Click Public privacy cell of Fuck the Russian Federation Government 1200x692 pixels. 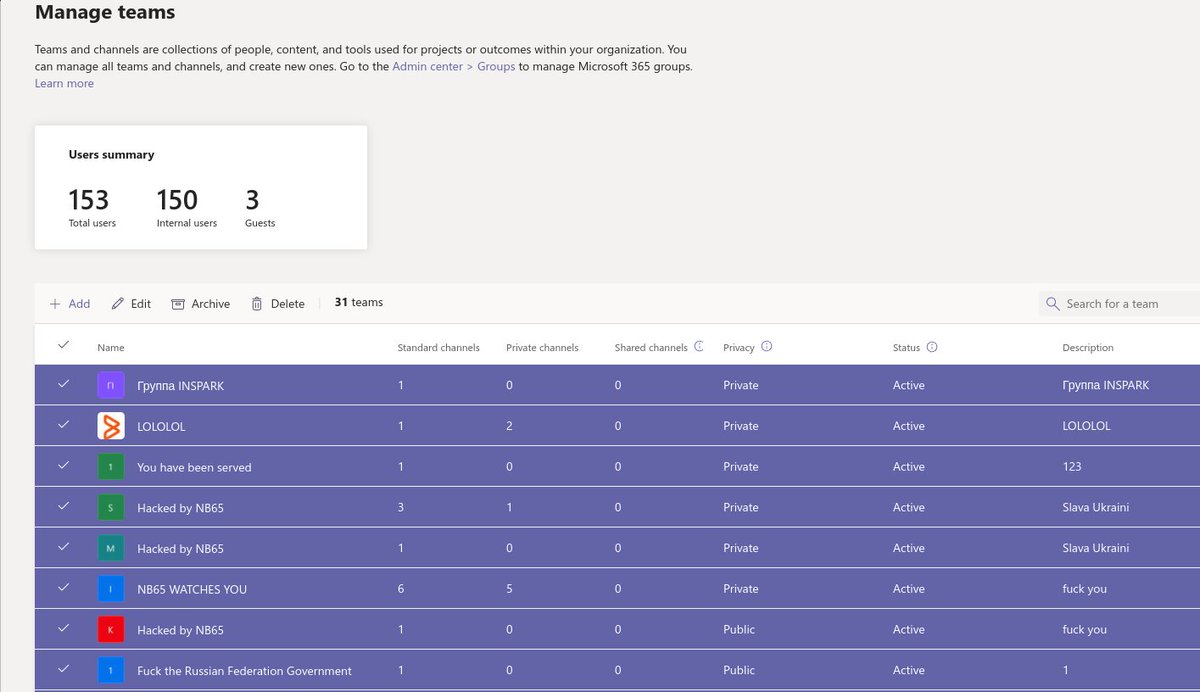[x=739, y=670]
